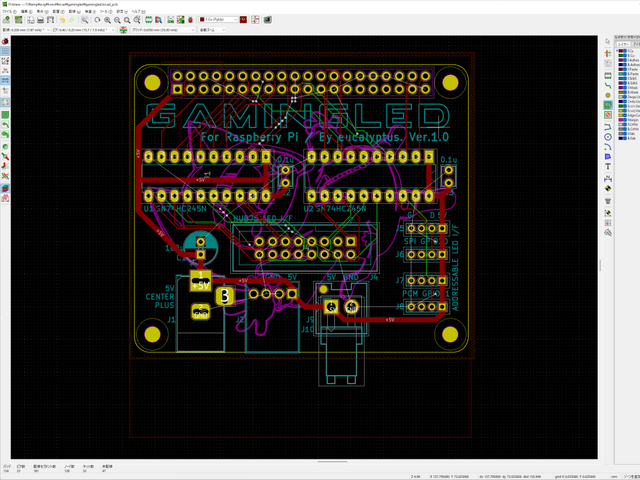Screen dimensions: 640x480
Task: Click the F.Cu layer color swatch
Action: [623, 52]
